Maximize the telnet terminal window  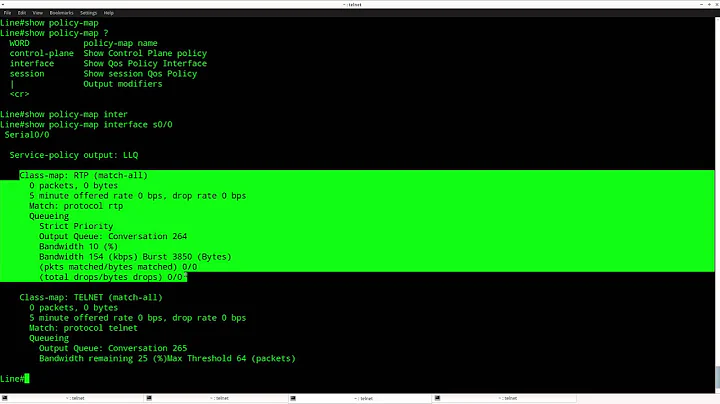[x=709, y=4]
